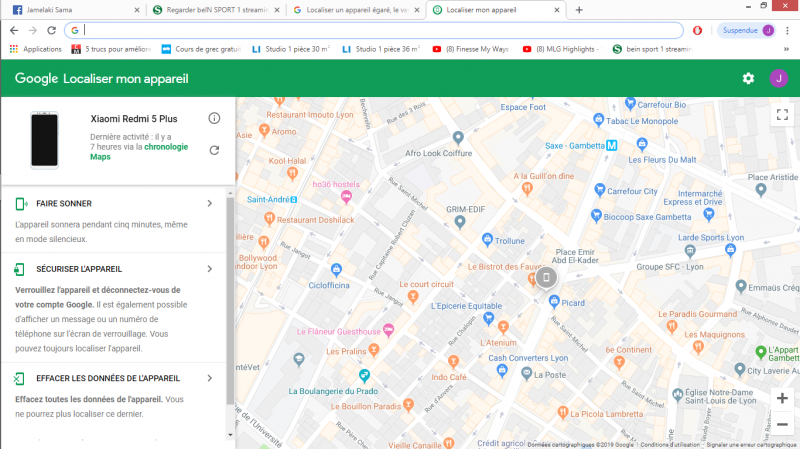The height and width of the screenshot is (449, 800).
Task: Open Conditions d'utilisation map link
Action: (x=670, y=445)
